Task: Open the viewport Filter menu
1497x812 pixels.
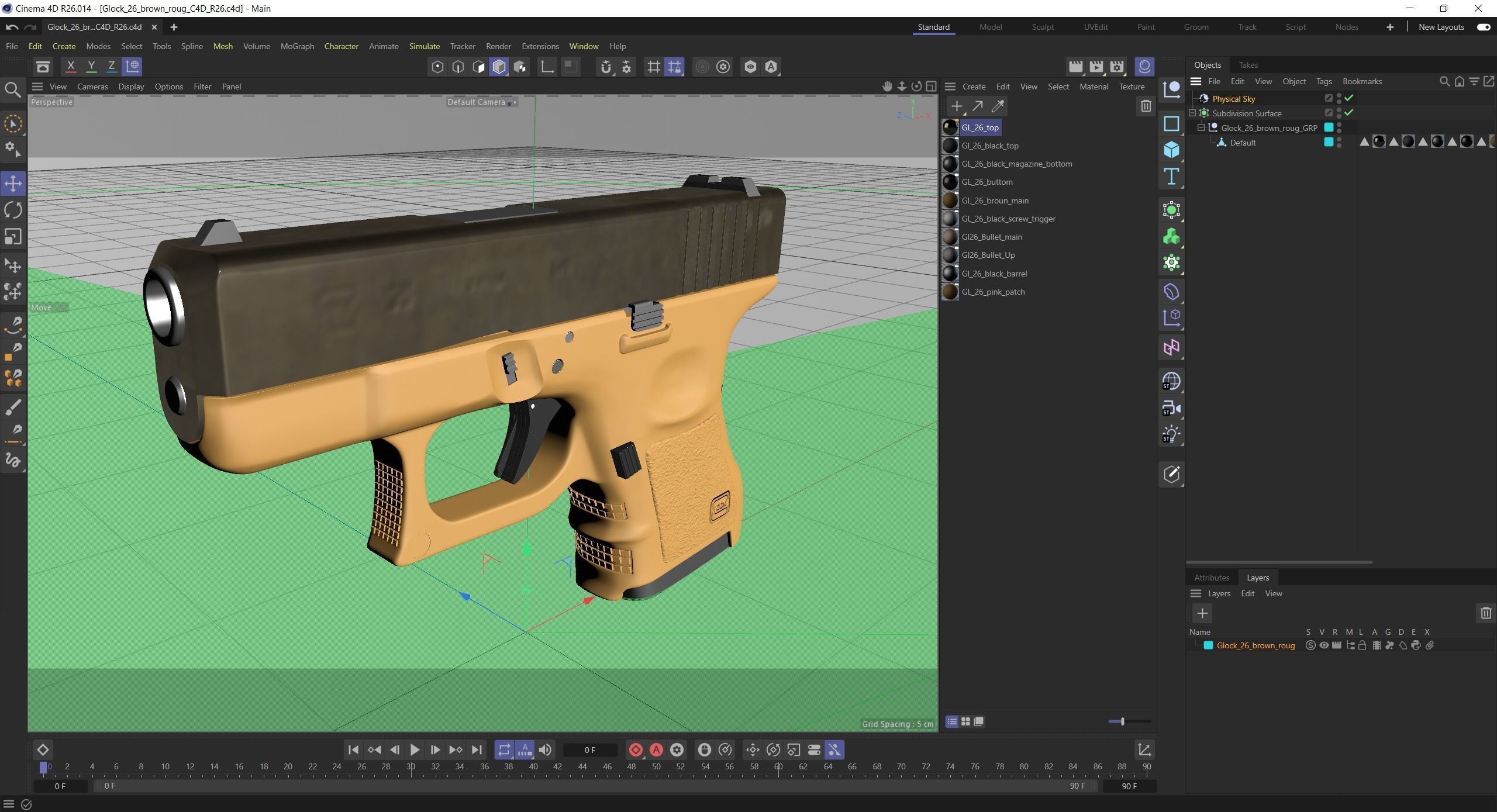Action: 202,87
